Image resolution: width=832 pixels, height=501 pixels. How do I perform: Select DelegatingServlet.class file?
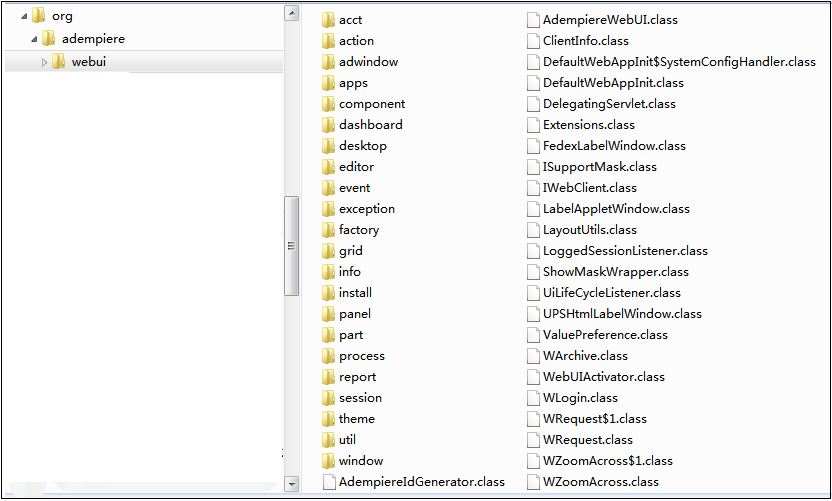[x=601, y=104]
